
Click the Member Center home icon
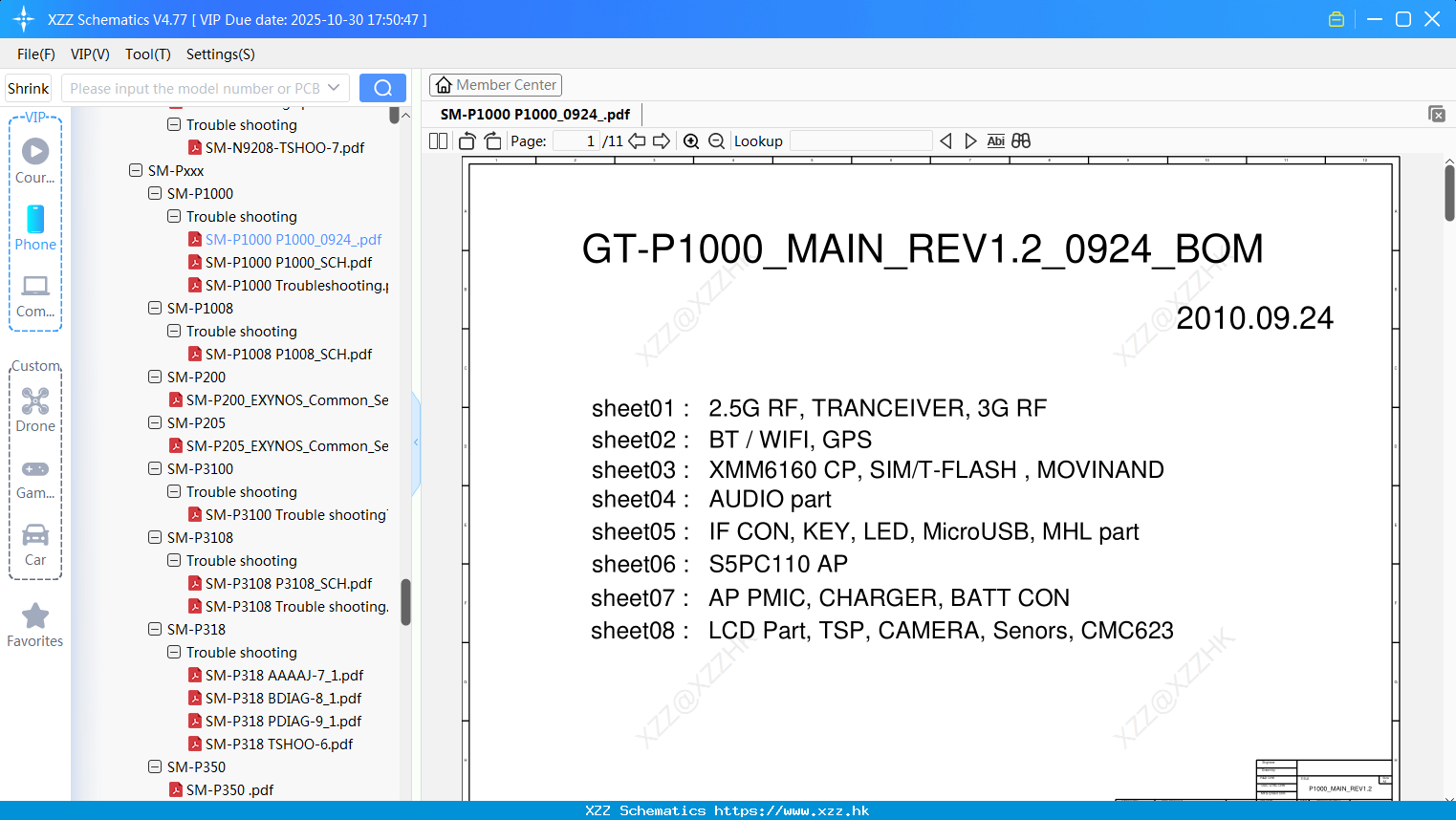(x=444, y=85)
